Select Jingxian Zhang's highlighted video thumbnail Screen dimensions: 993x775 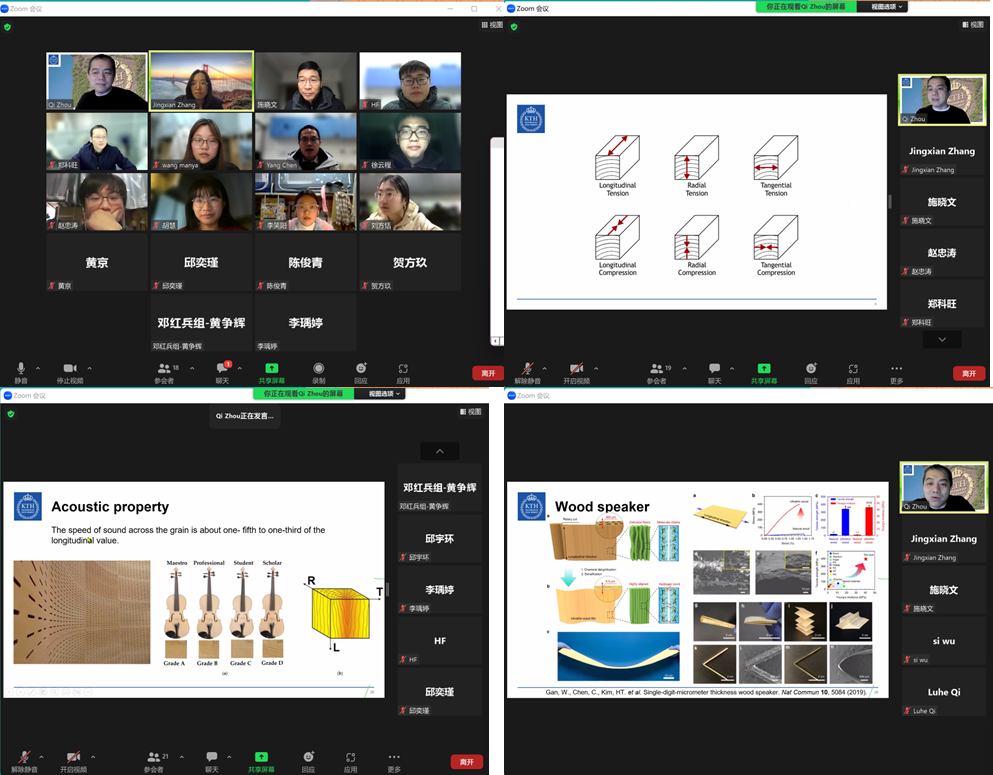click(x=201, y=80)
